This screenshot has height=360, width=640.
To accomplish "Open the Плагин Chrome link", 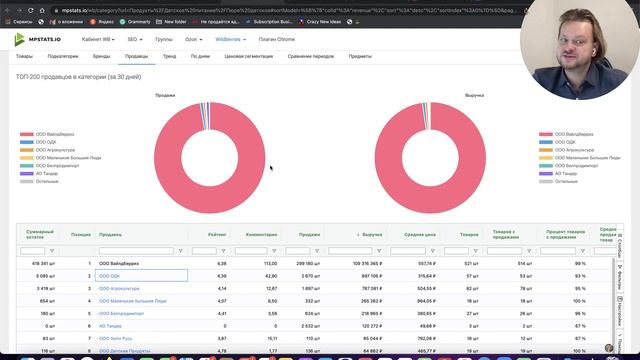I will pos(277,39).
